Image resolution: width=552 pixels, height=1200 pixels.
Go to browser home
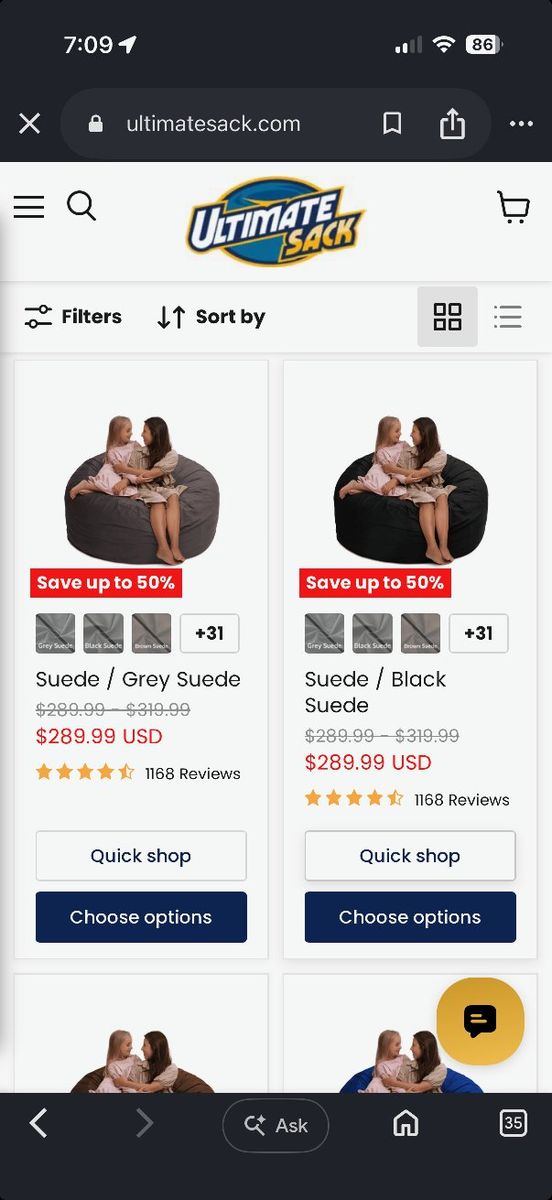coord(405,1124)
